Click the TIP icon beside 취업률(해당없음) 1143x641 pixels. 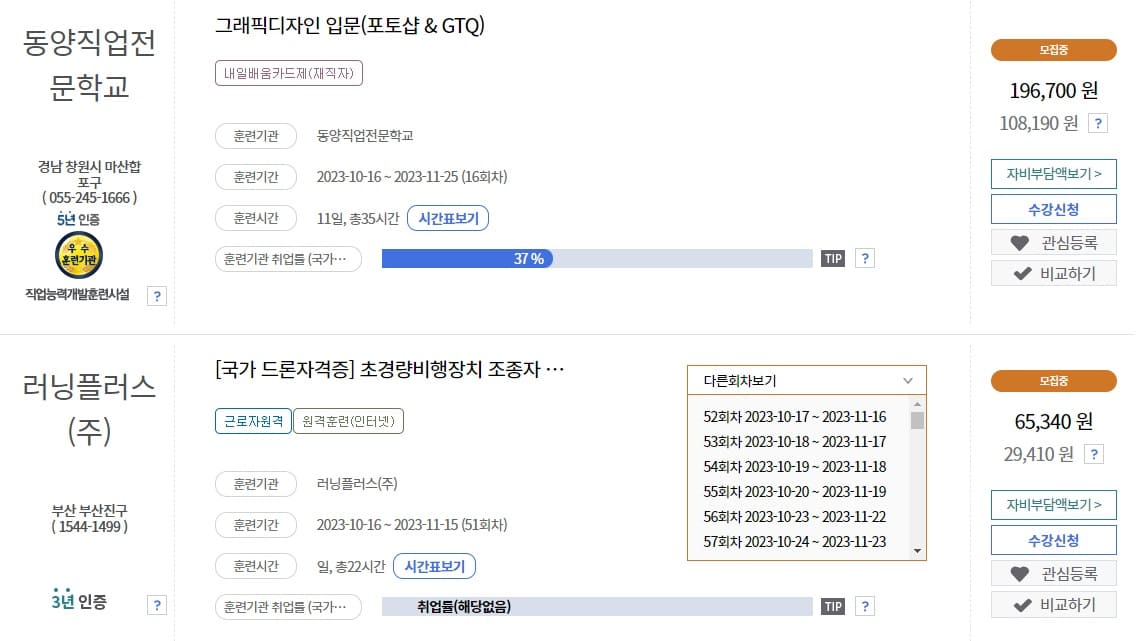click(831, 605)
